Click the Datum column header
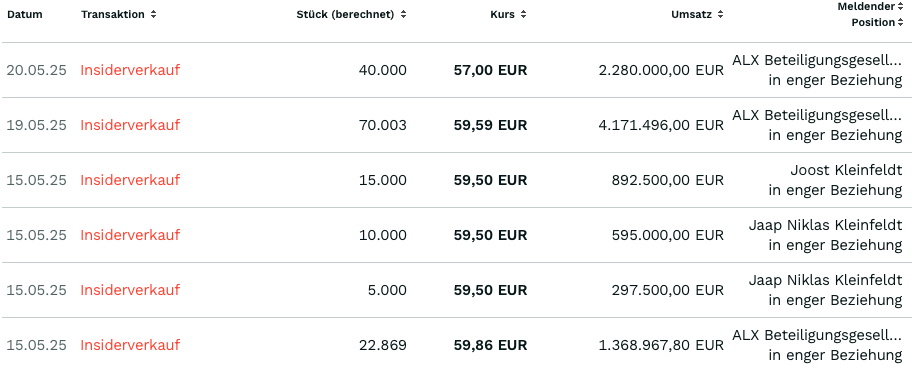The height and width of the screenshot is (367, 912). click(x=25, y=15)
